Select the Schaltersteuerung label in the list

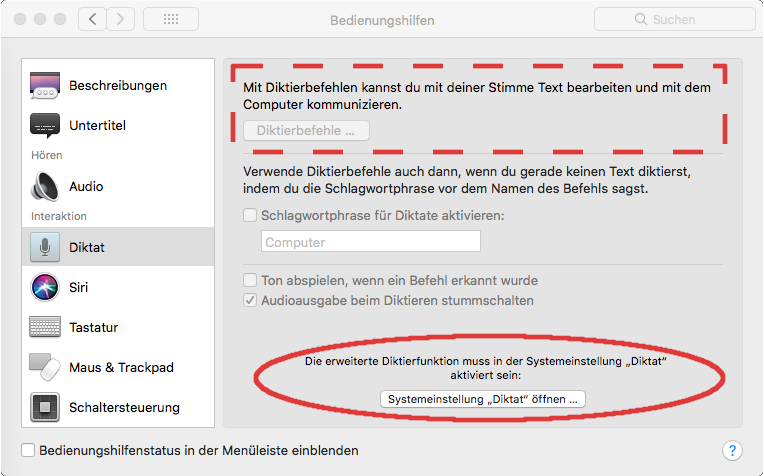(x=124, y=407)
